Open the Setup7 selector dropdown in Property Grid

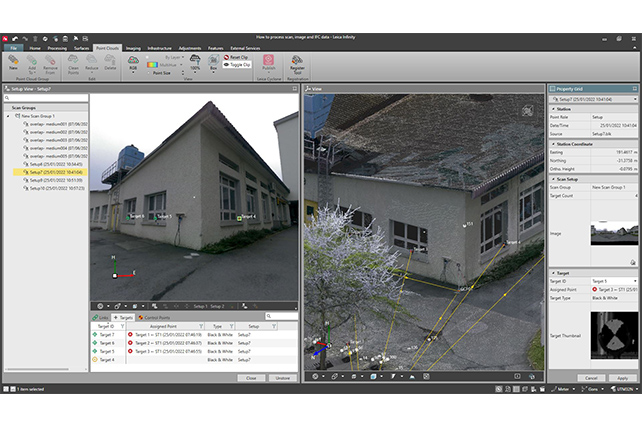click(634, 101)
